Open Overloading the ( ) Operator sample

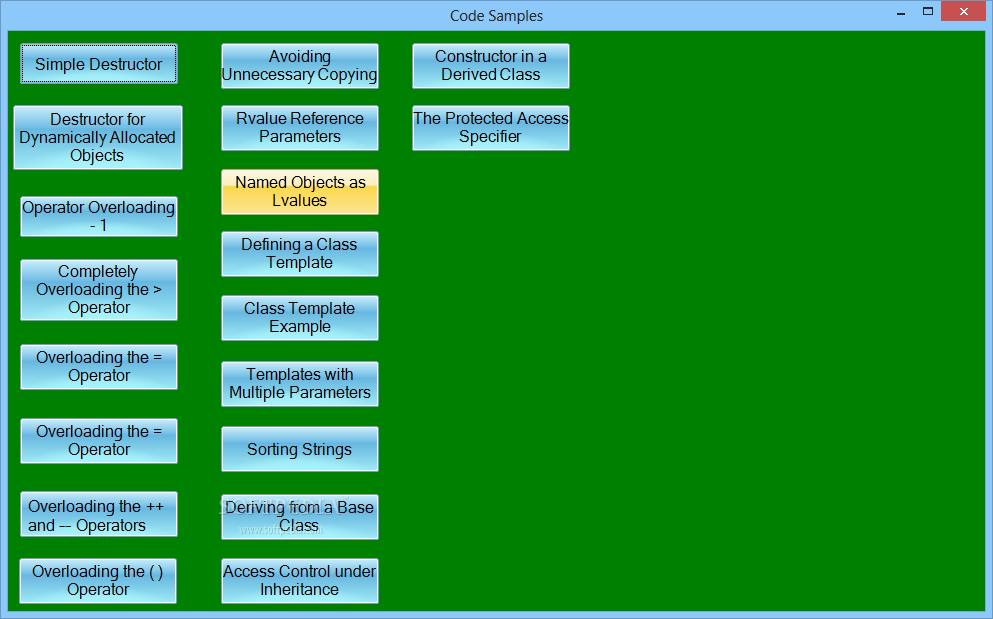[x=98, y=580]
